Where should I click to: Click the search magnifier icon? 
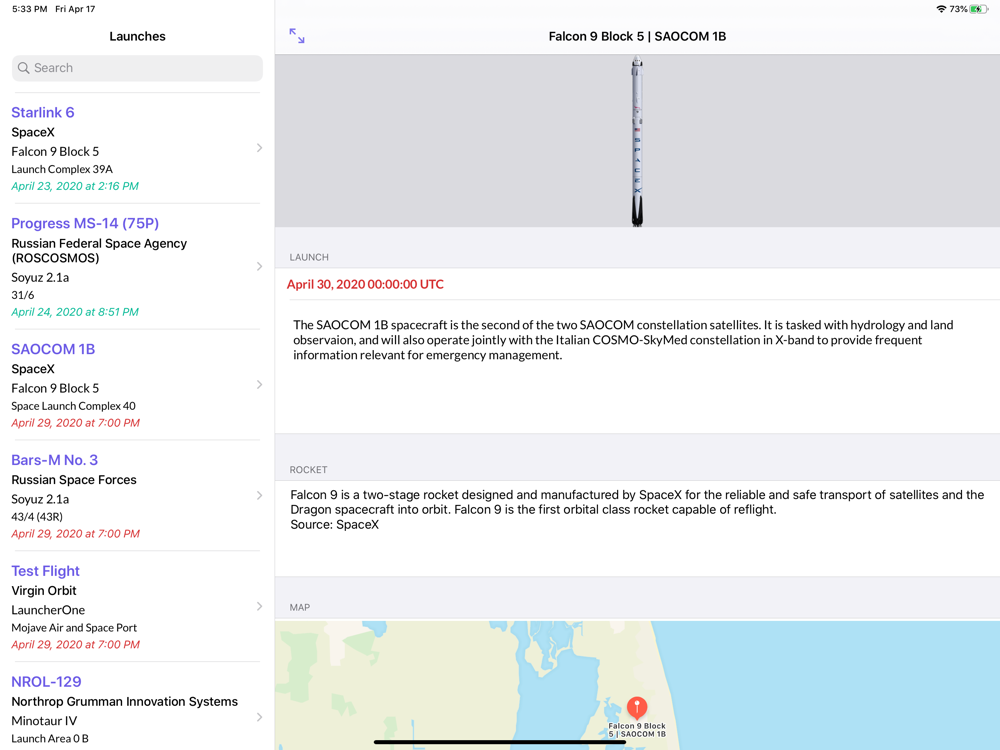[24, 68]
